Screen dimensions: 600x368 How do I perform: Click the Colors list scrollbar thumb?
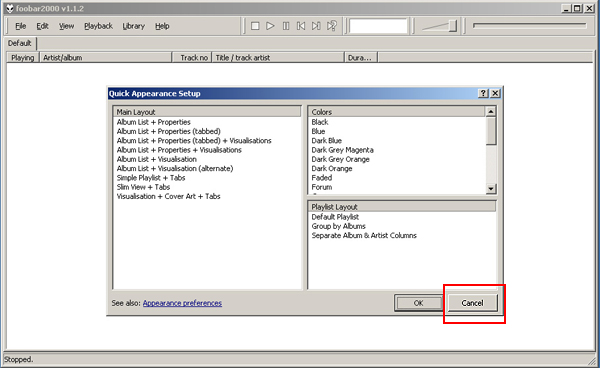point(491,131)
